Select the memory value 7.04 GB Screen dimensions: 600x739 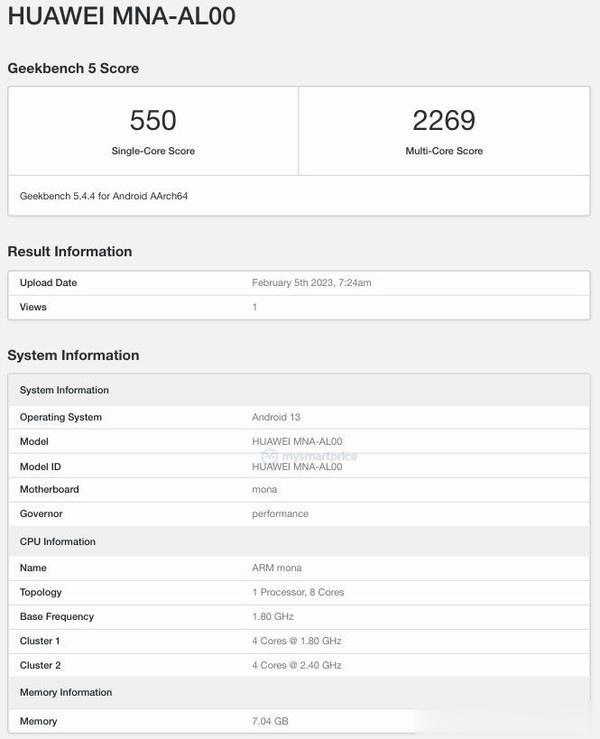coord(270,721)
